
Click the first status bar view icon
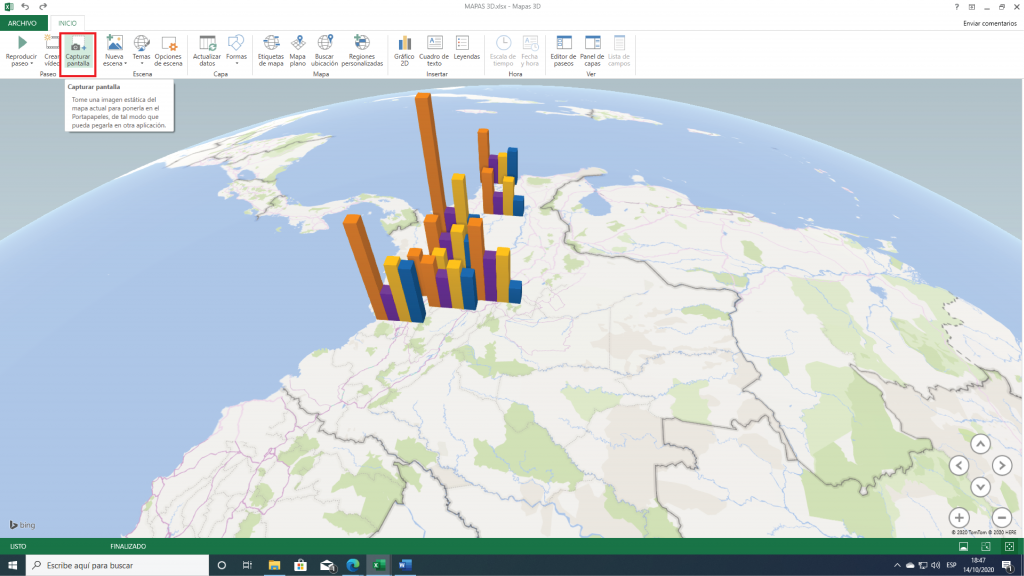tap(963, 547)
